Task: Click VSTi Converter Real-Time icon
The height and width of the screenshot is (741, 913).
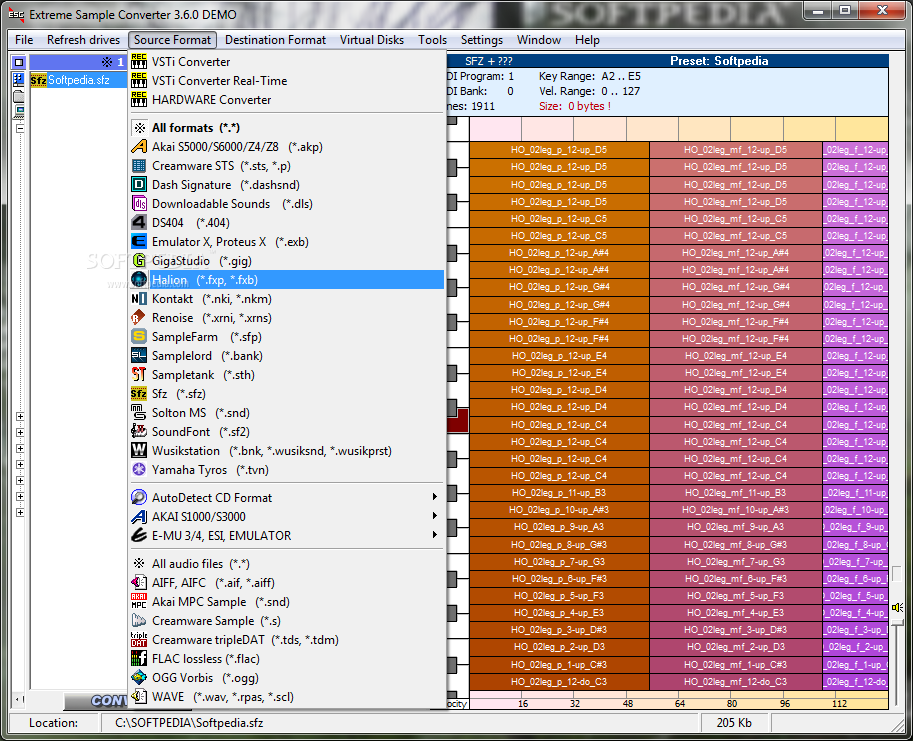Action: point(139,80)
